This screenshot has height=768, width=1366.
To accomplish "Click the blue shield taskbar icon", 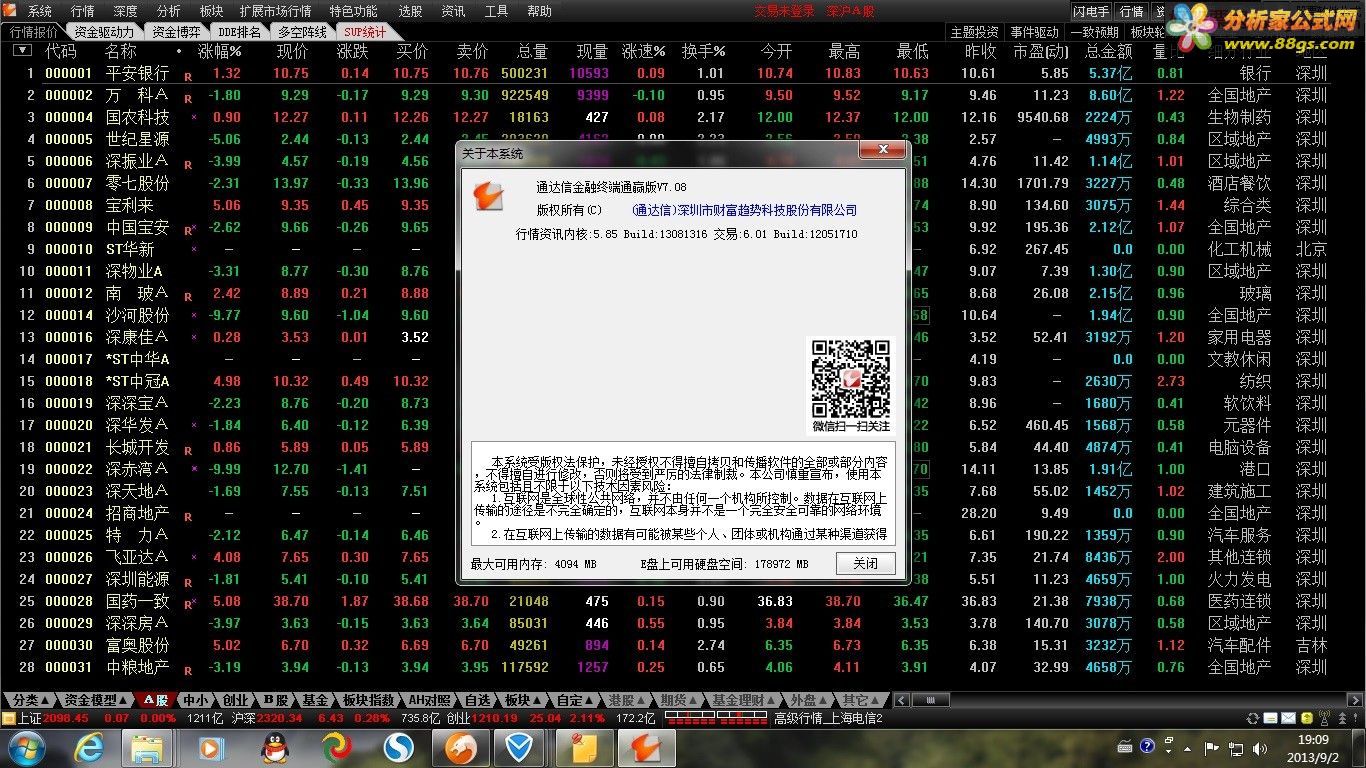I will click(x=520, y=747).
